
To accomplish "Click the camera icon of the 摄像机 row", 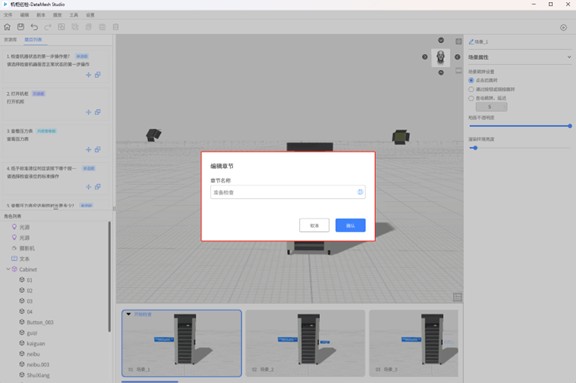I will coord(14,248).
